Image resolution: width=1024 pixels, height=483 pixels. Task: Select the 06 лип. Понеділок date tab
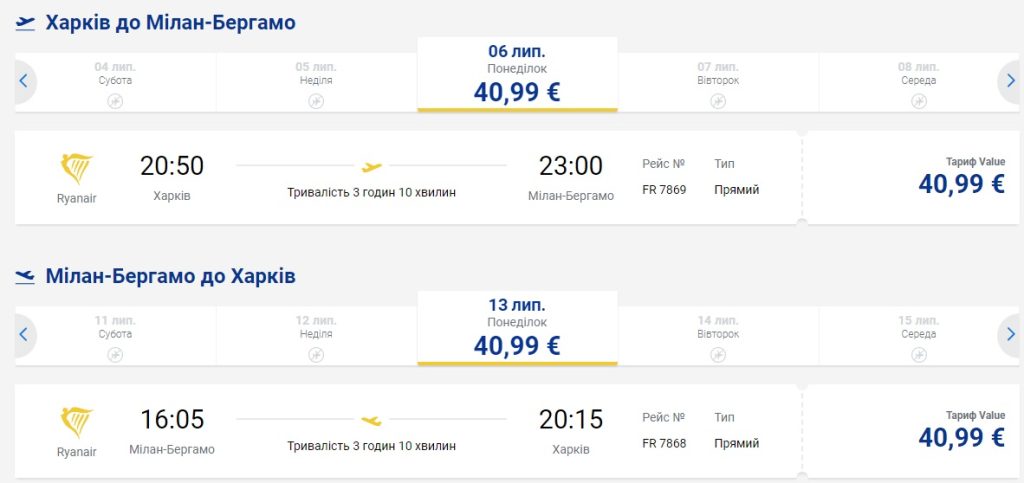(517, 74)
